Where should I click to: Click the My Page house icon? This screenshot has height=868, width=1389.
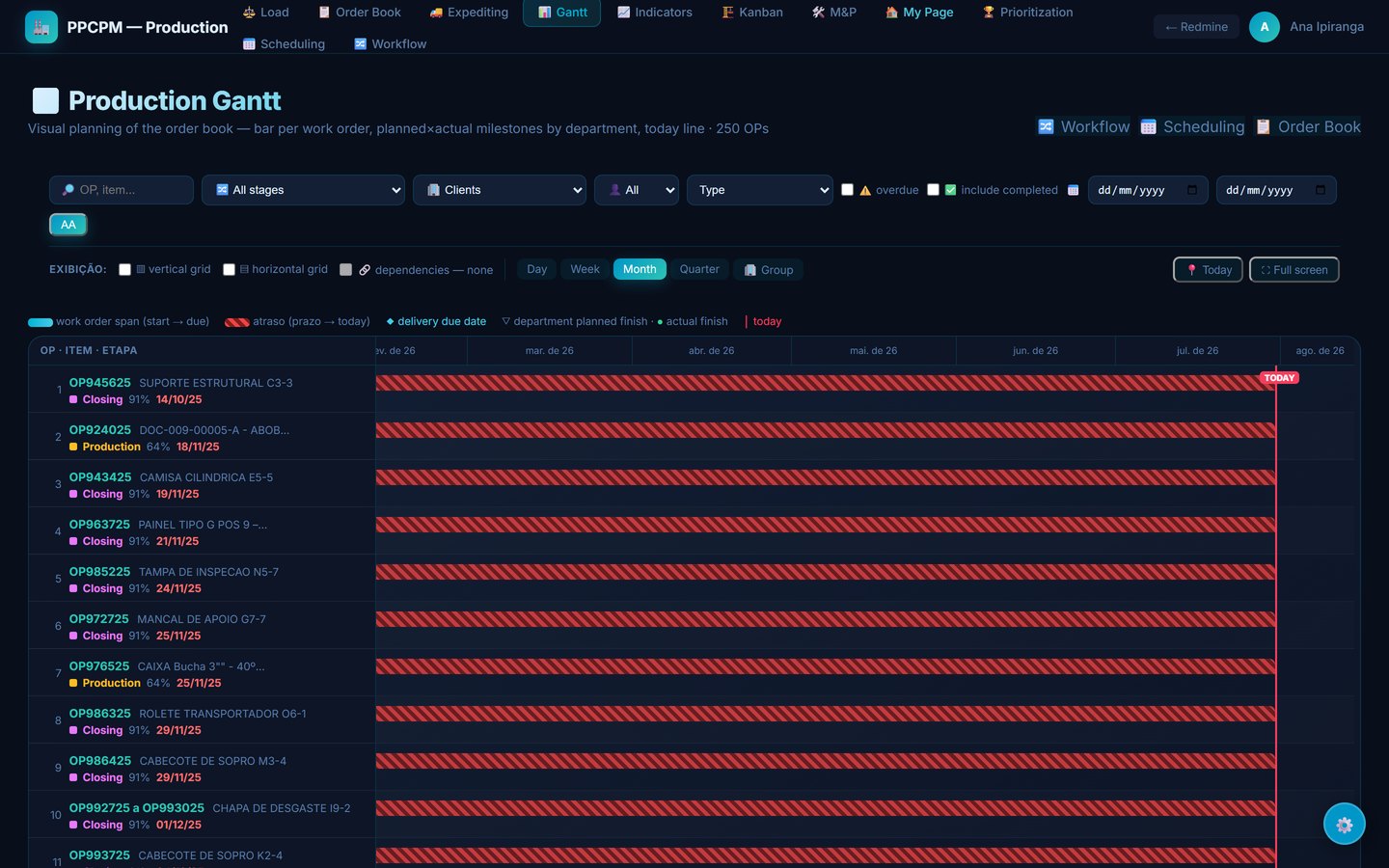coord(892,13)
